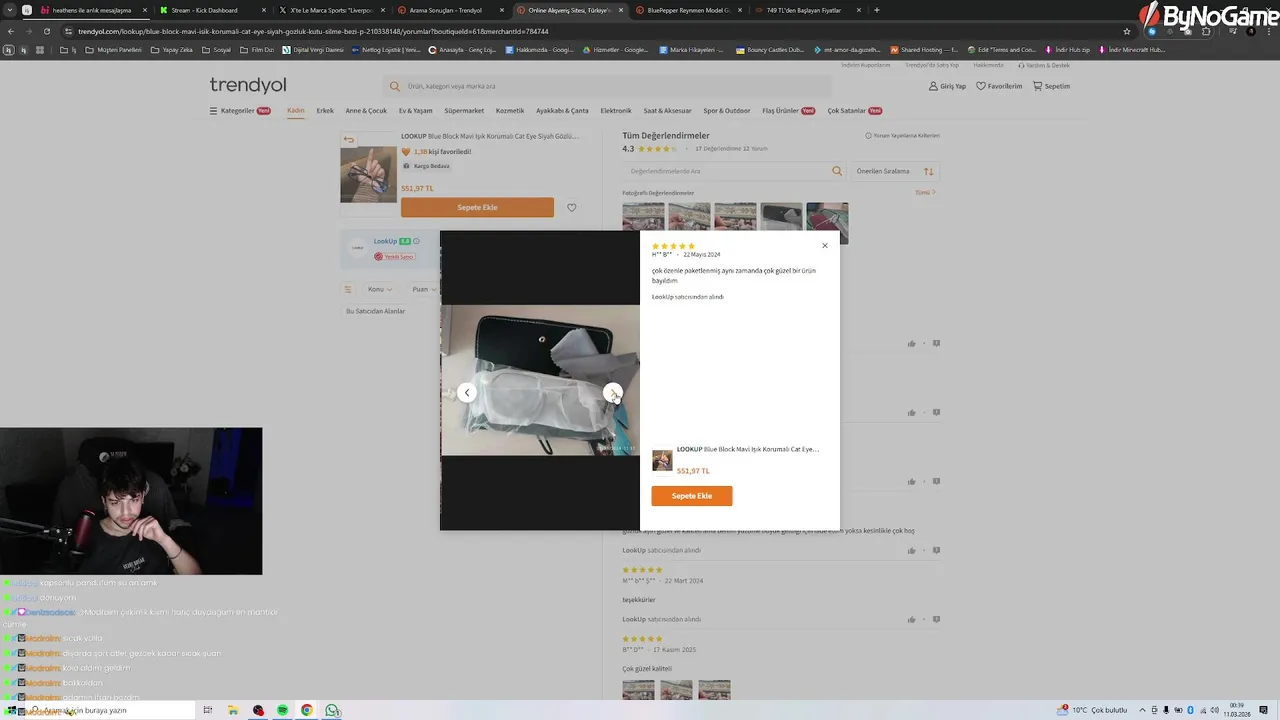1280x720 pixels.
Task: Open WhatsApp from the taskbar
Action: (332, 710)
